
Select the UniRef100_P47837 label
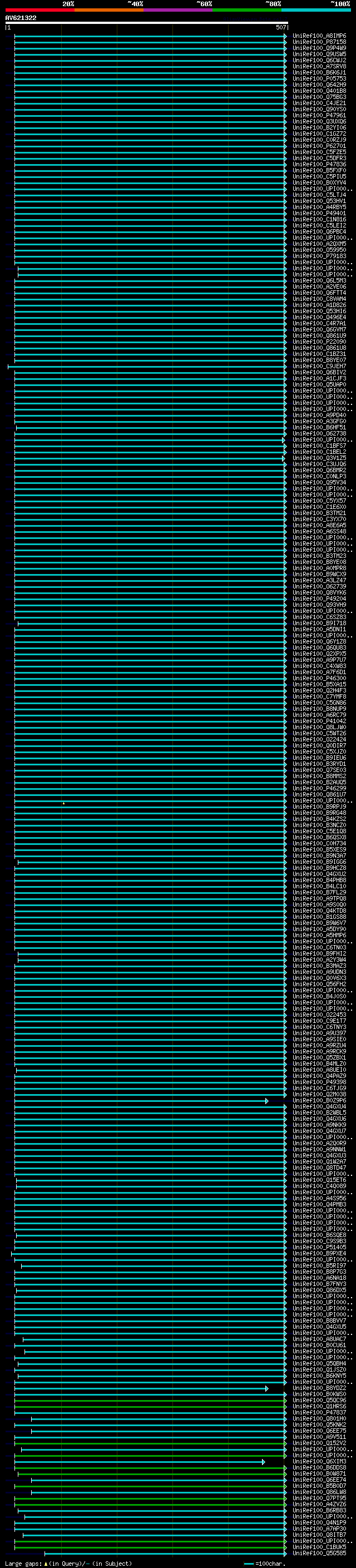(319, 1412)
